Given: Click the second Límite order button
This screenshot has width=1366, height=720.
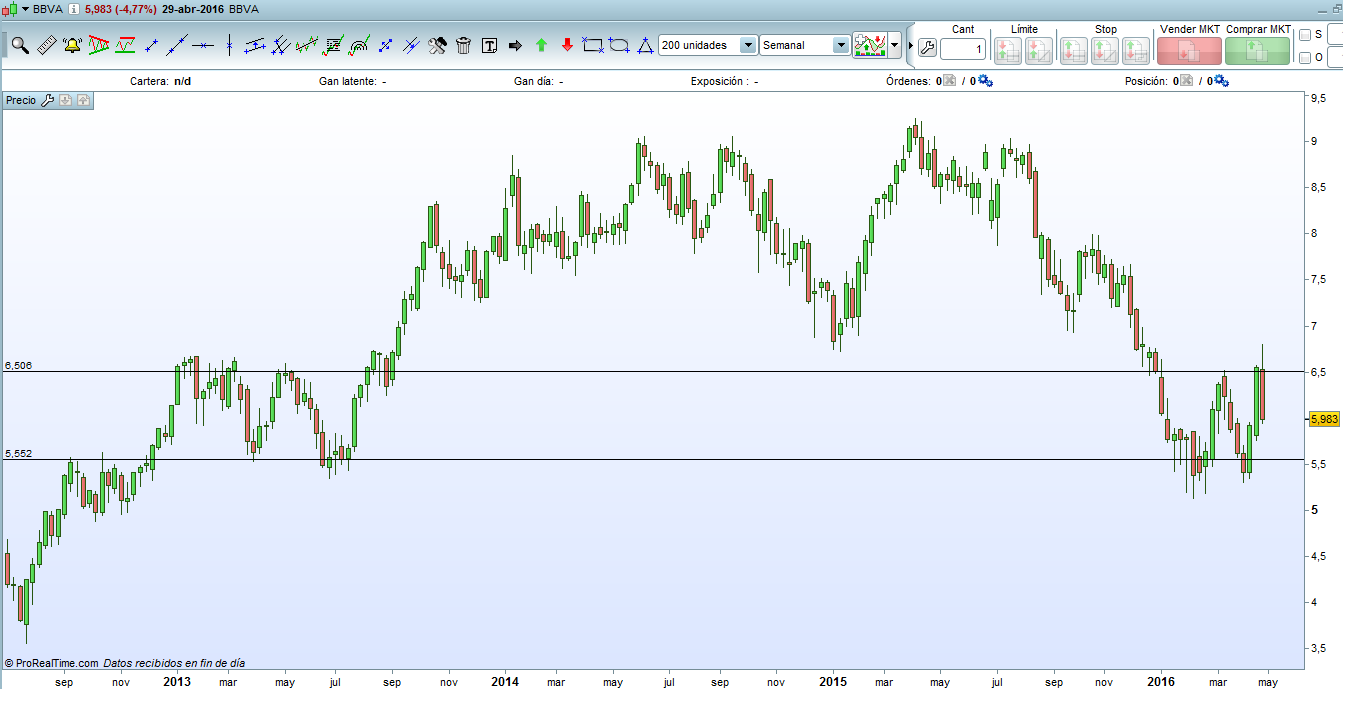Looking at the screenshot, I should coord(1038,49).
